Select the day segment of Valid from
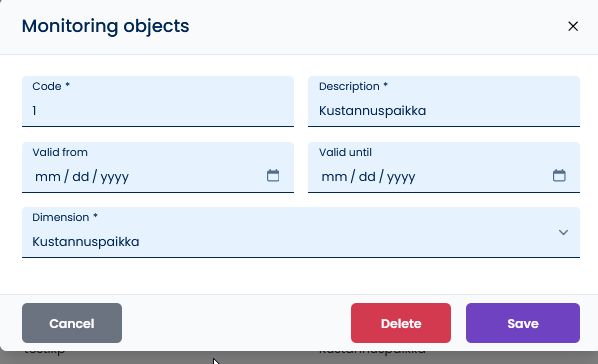The image size is (598, 364). [80, 177]
